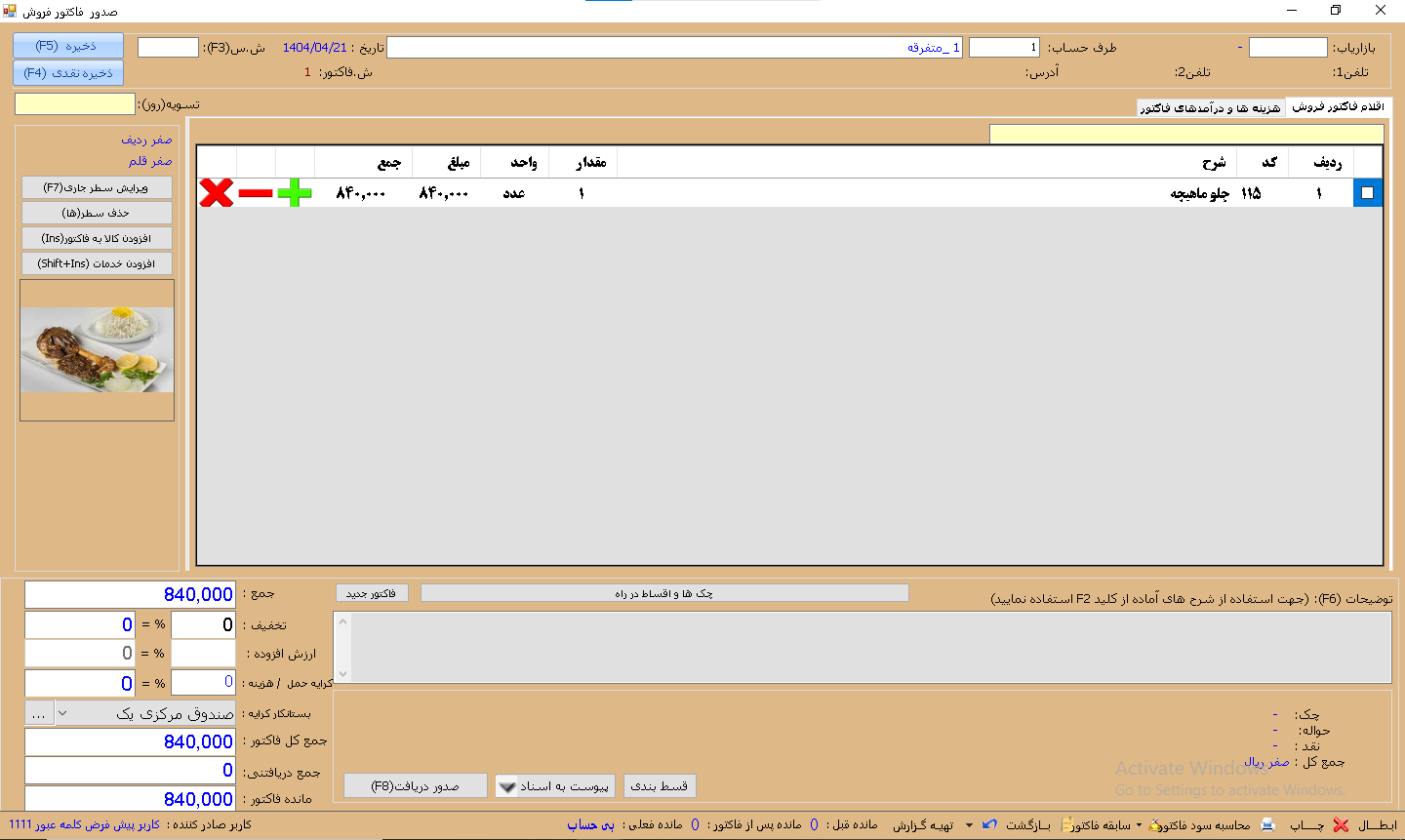Switch to هزینه ها و درآمدهای فاکتور tab
The width and height of the screenshot is (1405, 840).
(1211, 107)
